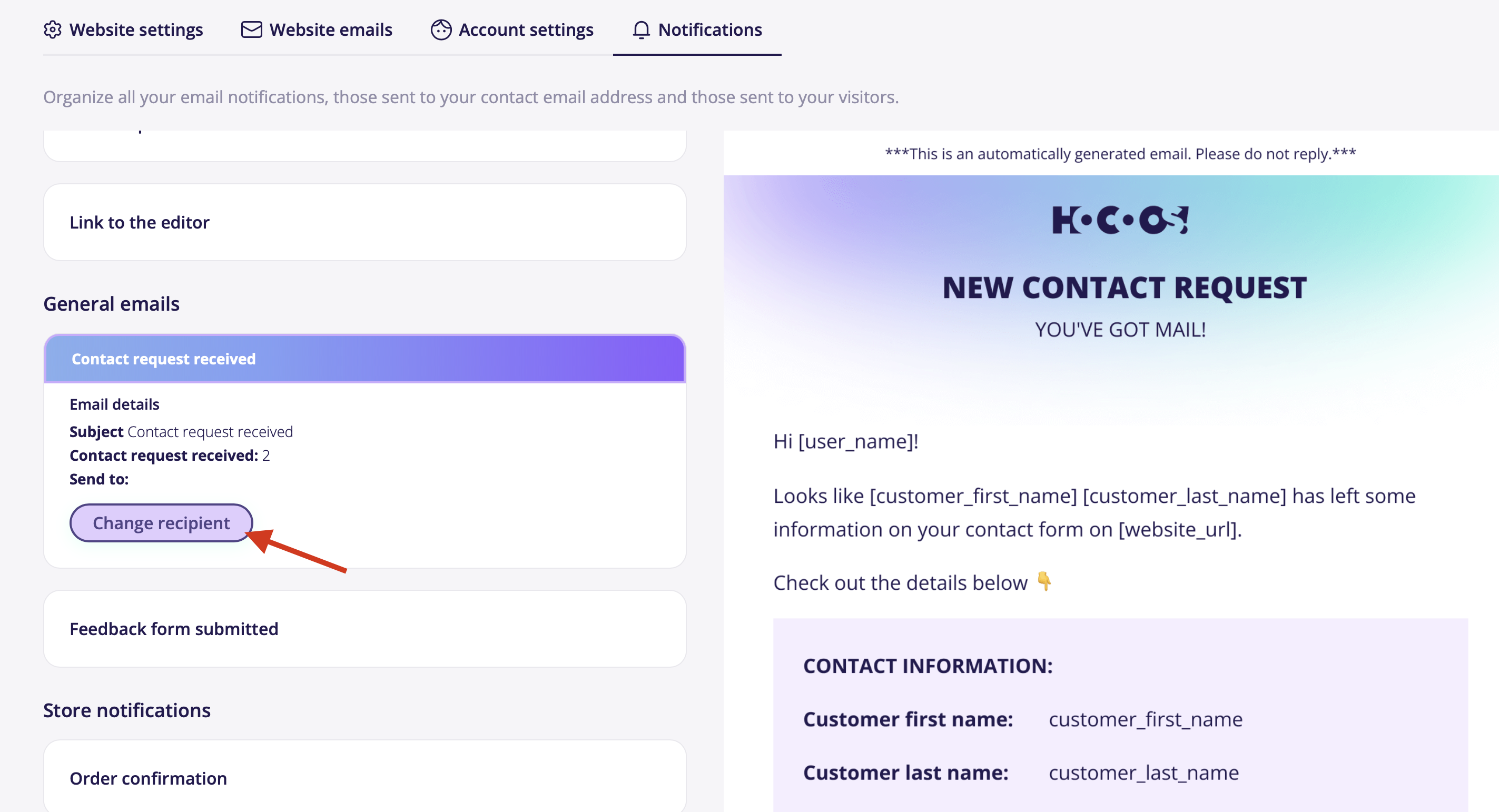Expand the partially visible card at top
The width and height of the screenshot is (1499, 812).
[x=364, y=144]
